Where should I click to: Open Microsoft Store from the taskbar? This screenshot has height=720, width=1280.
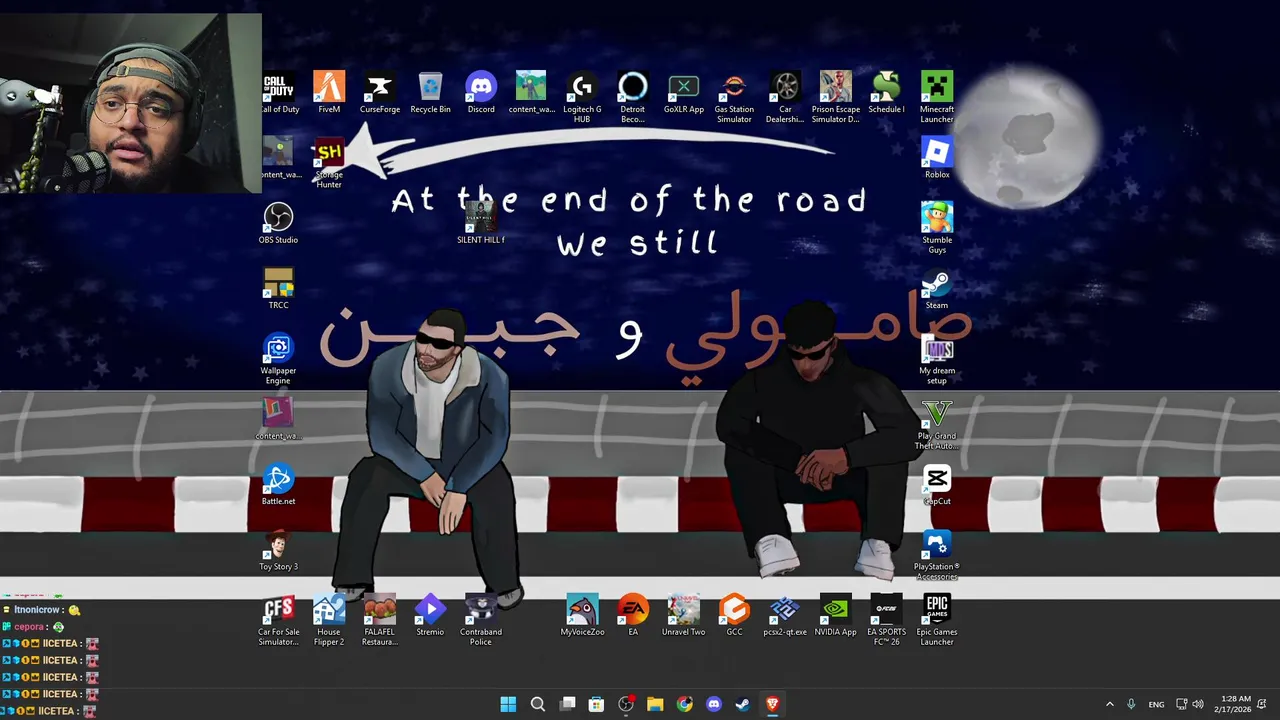[x=596, y=704]
